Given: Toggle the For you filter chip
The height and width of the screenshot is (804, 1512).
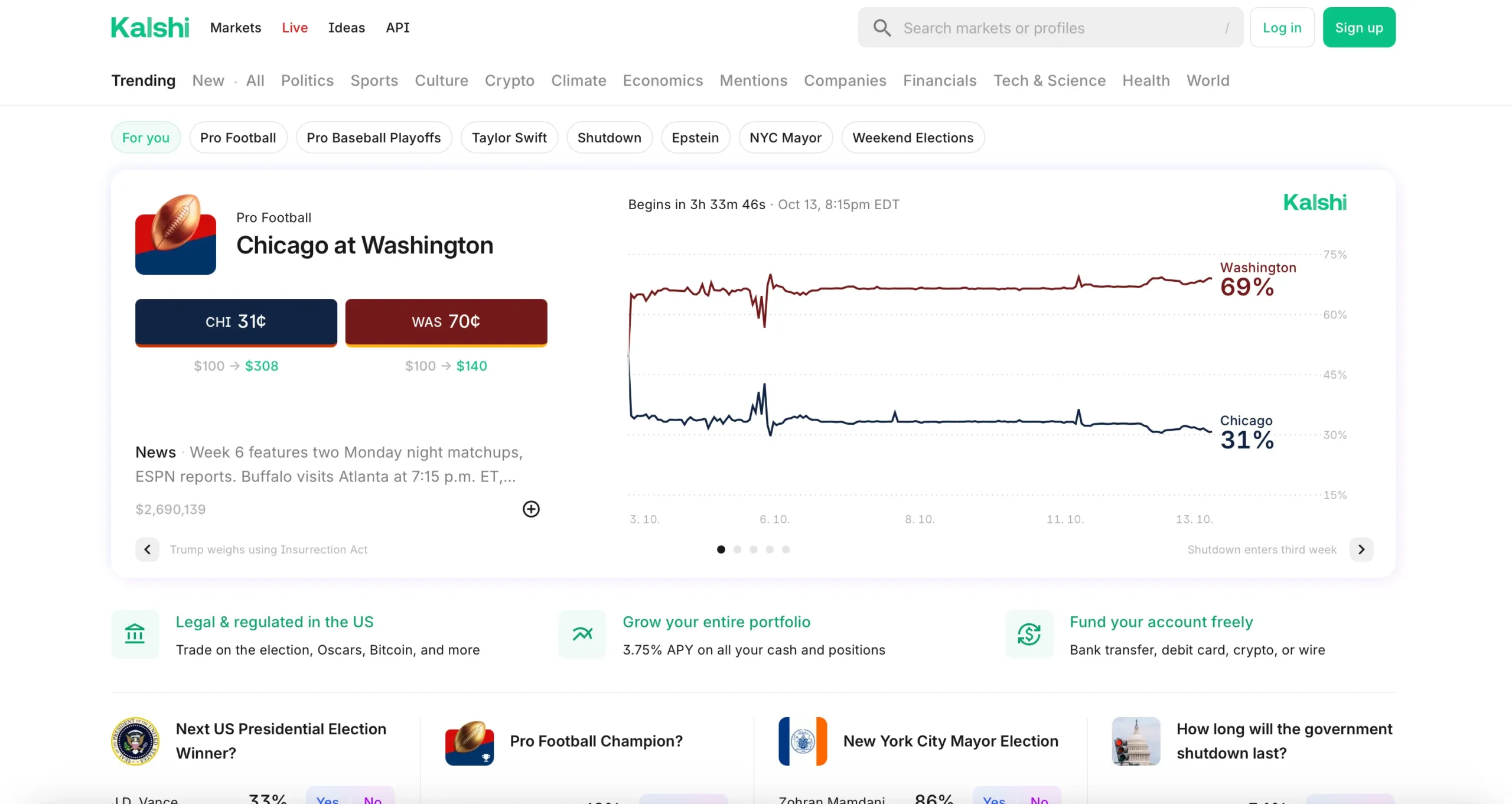Looking at the screenshot, I should (146, 138).
